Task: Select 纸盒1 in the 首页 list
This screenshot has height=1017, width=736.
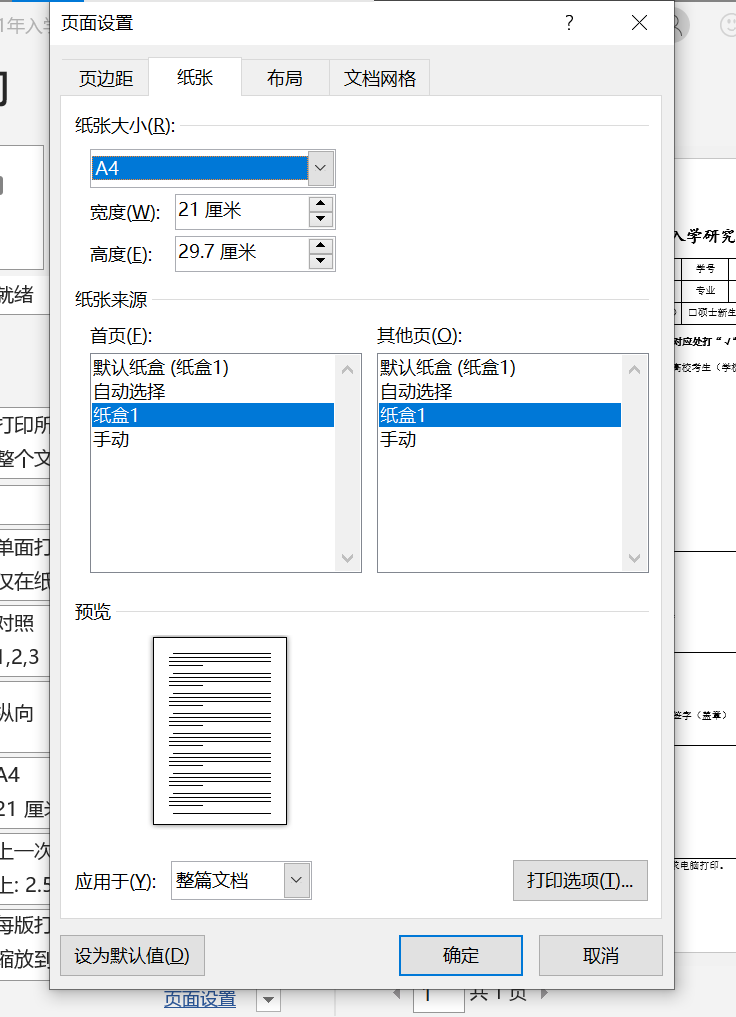Action: (x=213, y=415)
